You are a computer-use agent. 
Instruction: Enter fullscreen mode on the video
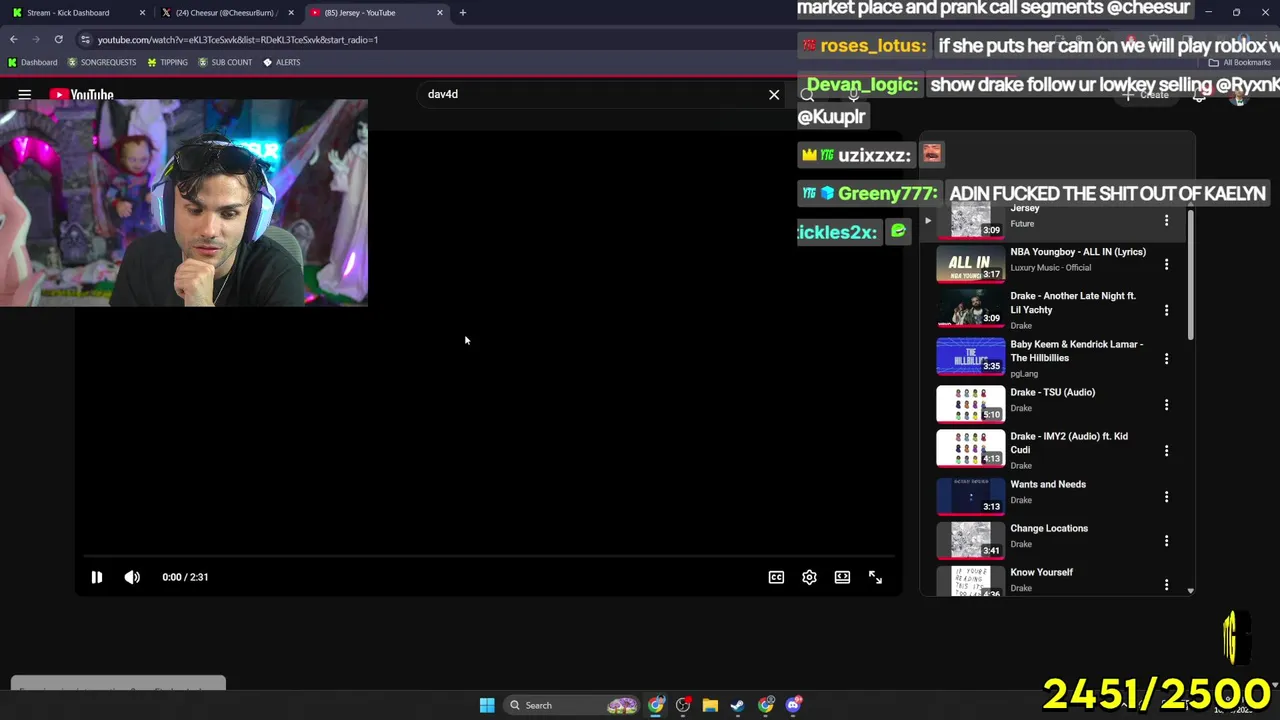[x=875, y=577]
